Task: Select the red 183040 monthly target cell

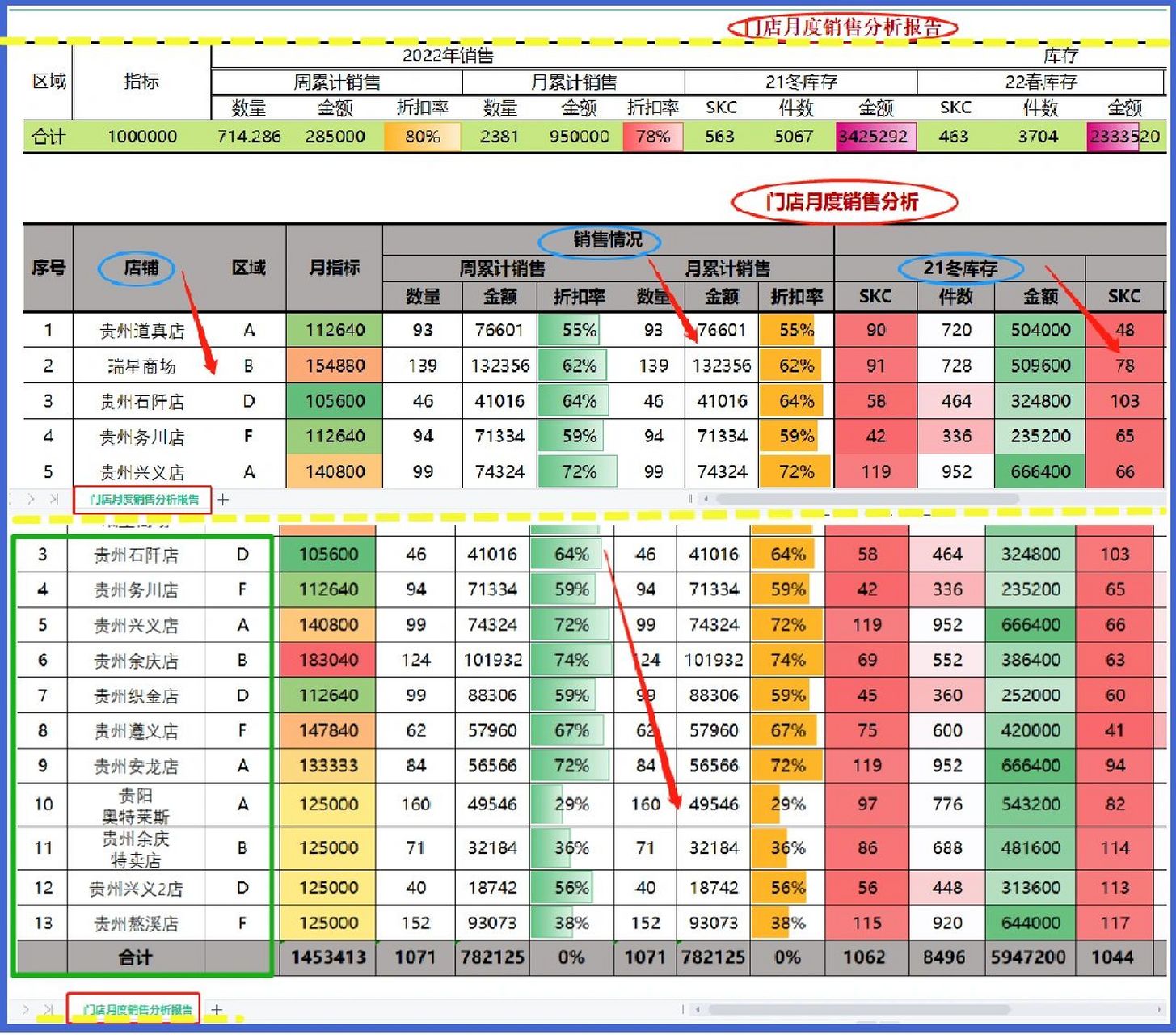Action: (x=327, y=660)
